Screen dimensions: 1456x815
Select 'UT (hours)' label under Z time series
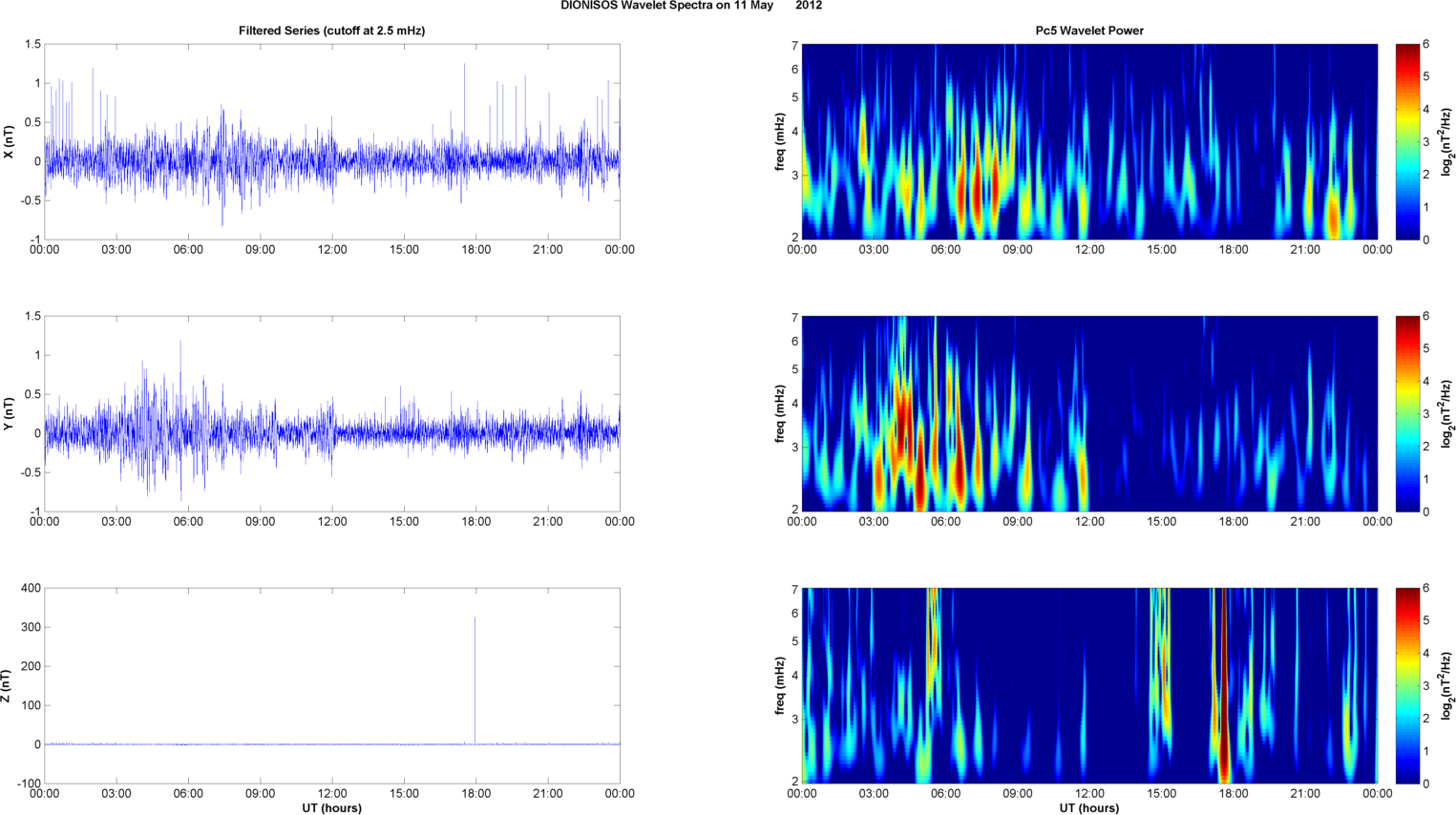[x=331, y=808]
